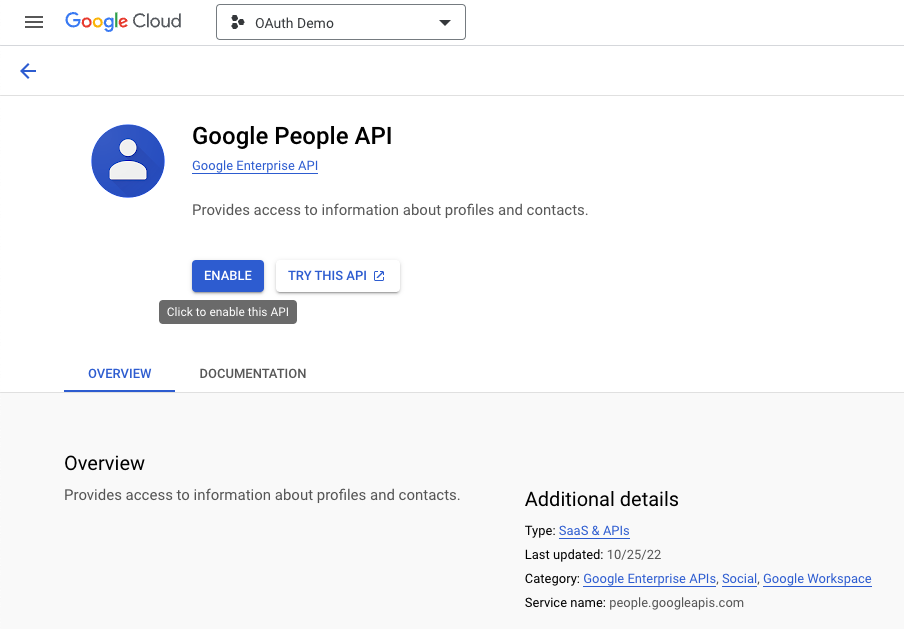This screenshot has width=904, height=629.
Task: Click the Google People API heading
Action: click(292, 136)
